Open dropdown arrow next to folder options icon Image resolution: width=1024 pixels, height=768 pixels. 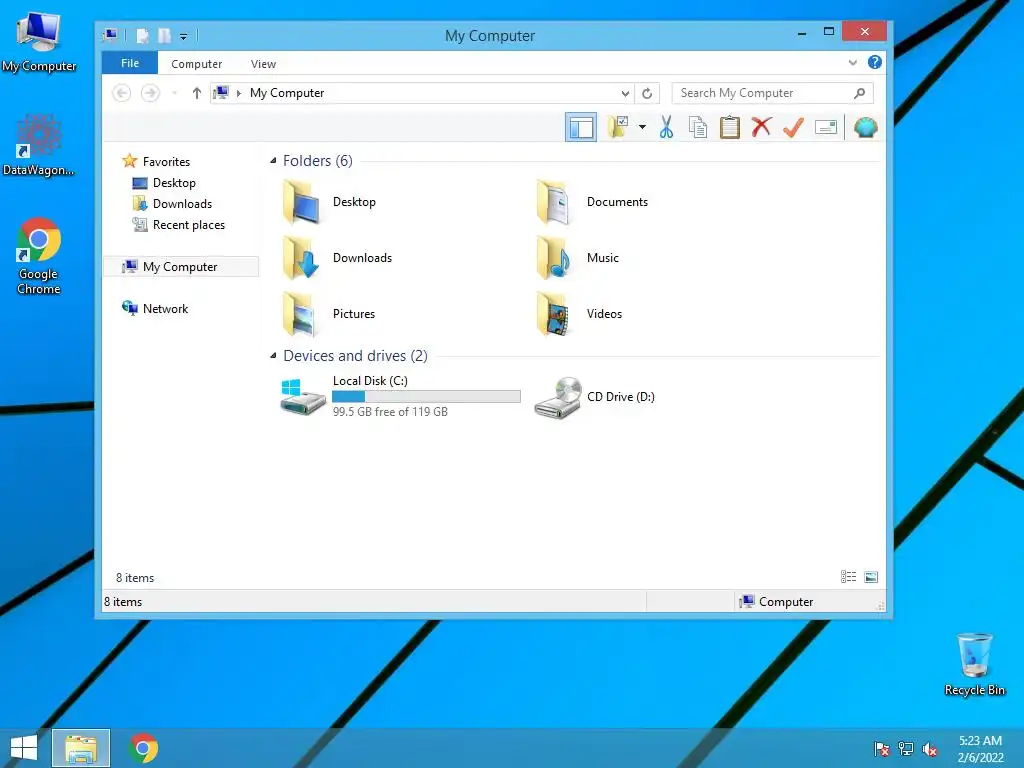[x=642, y=127]
